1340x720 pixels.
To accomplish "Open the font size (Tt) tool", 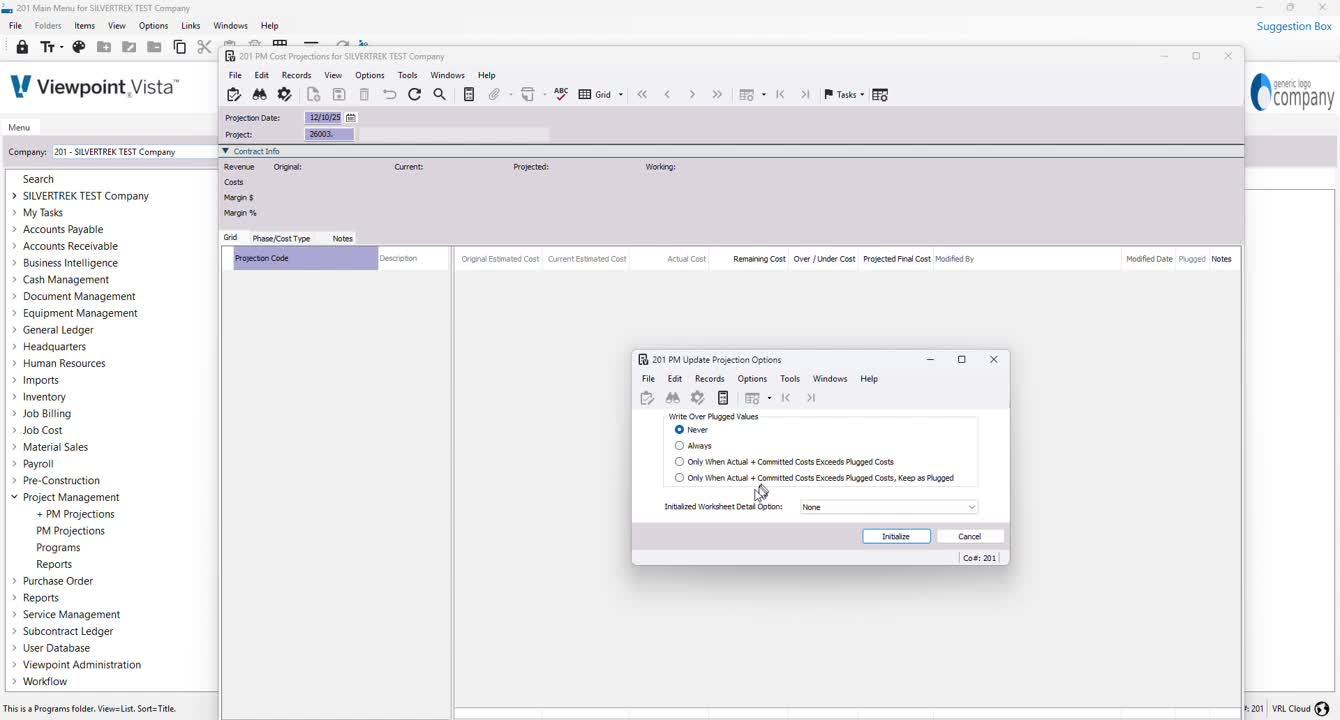I will coord(51,47).
